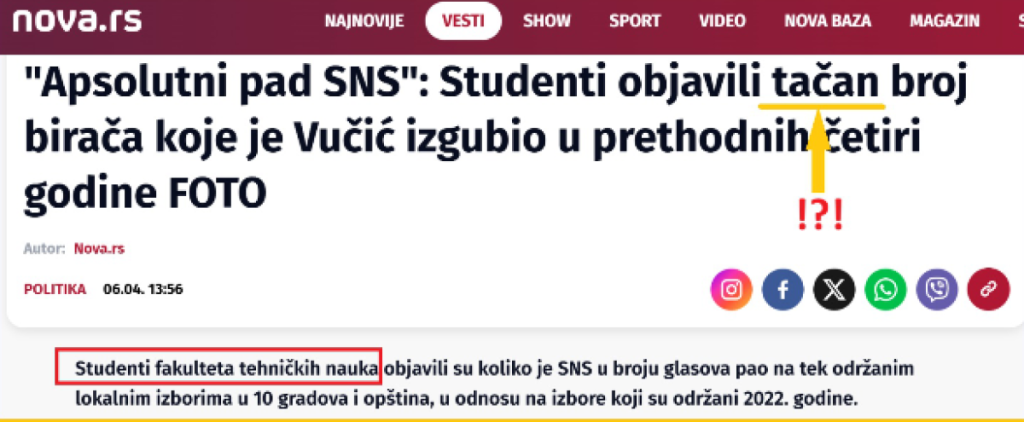The width and height of the screenshot is (1024, 422).
Task: Copy article link icon
Action: 989,289
